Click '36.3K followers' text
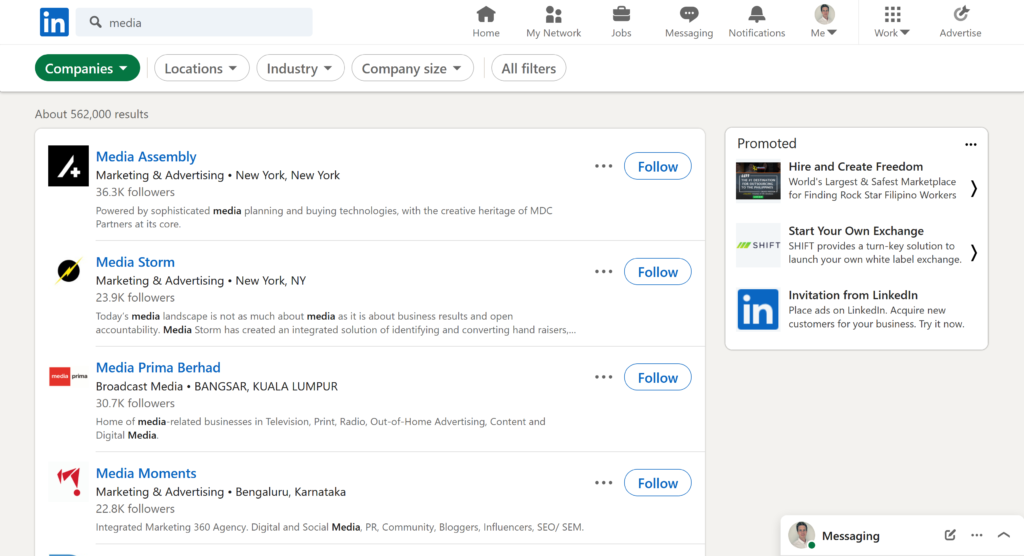Screen dimensions: 1024x556 135,192
